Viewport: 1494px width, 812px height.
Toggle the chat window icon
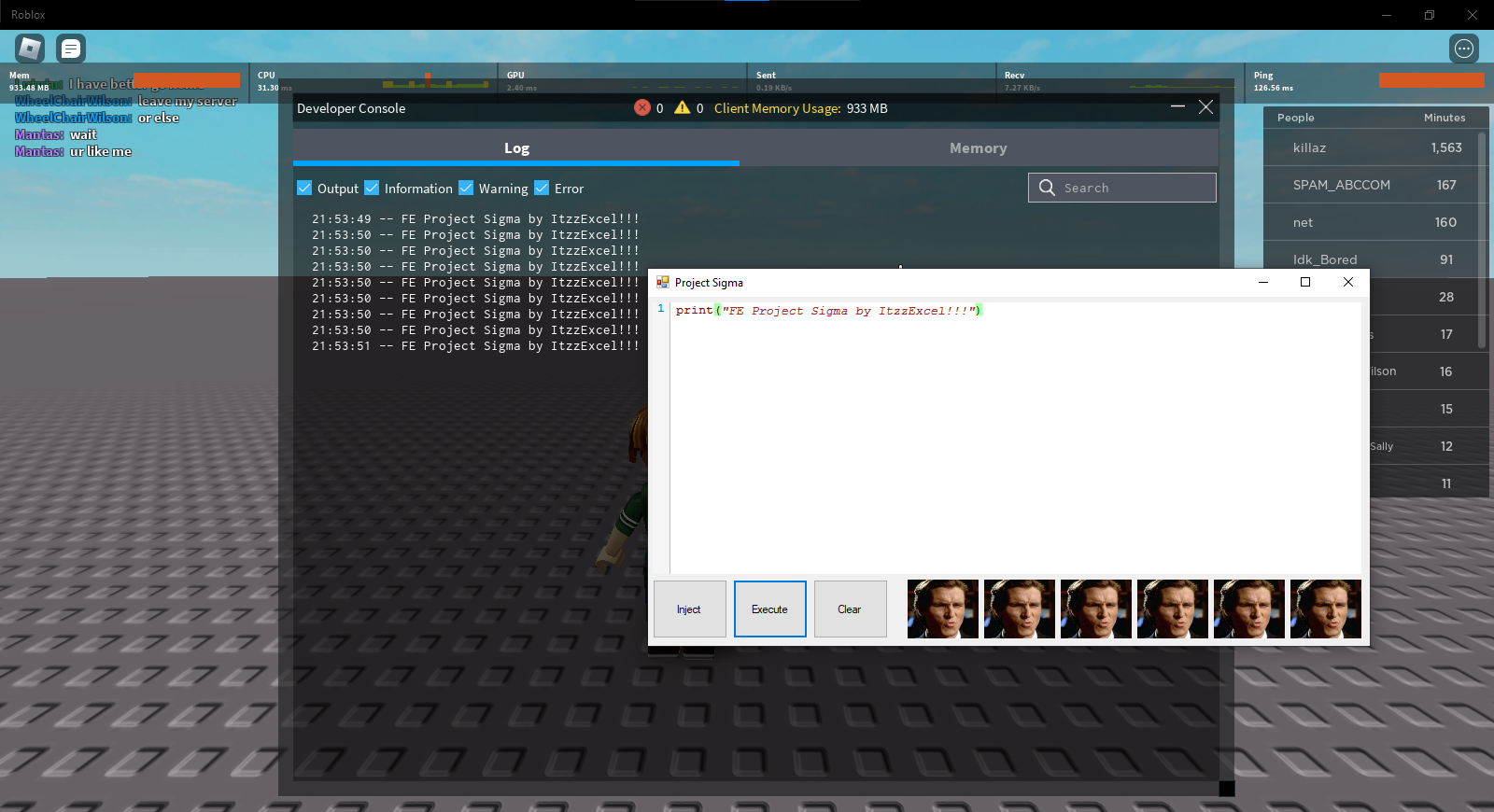[71, 48]
